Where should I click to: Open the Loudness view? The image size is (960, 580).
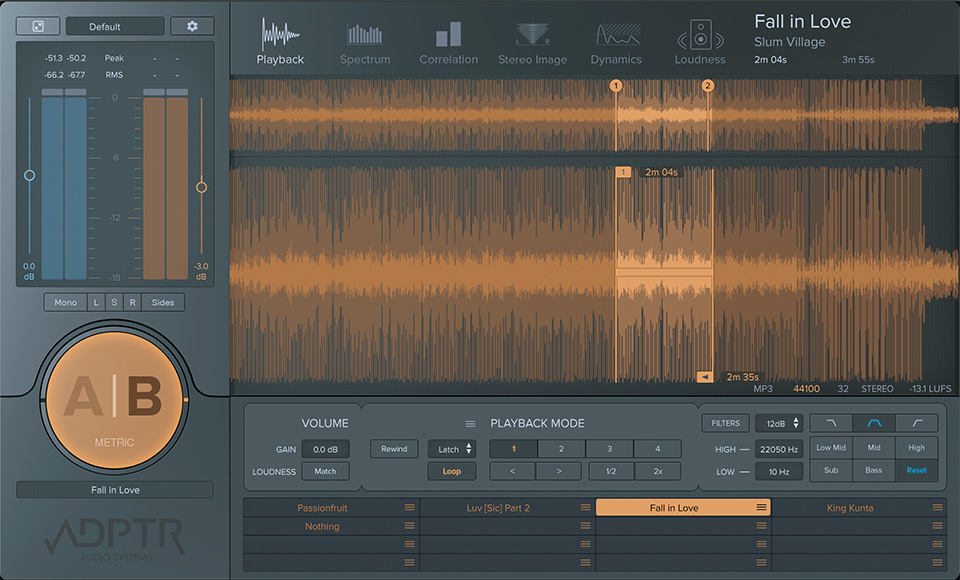tap(700, 42)
